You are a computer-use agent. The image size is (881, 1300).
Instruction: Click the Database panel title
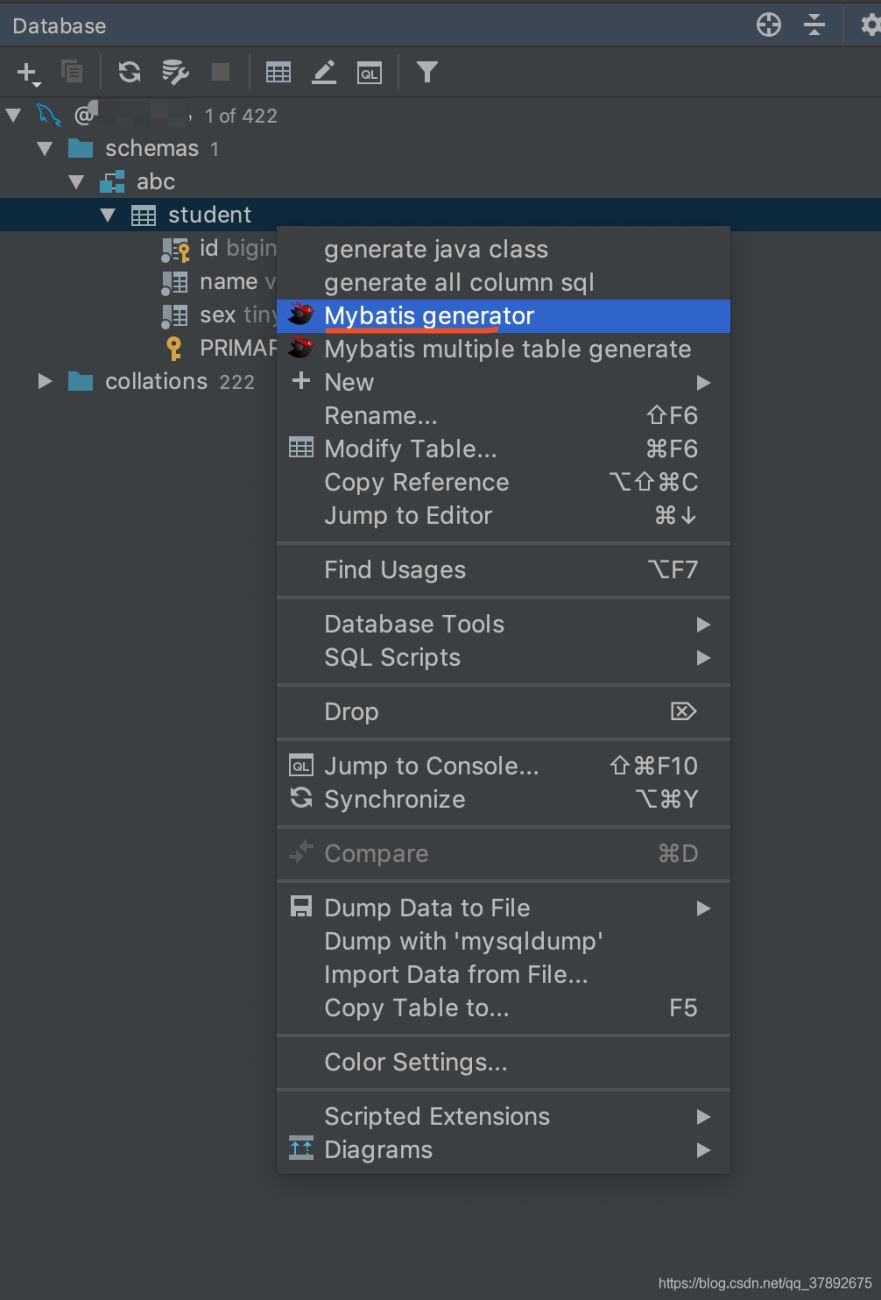tap(59, 26)
